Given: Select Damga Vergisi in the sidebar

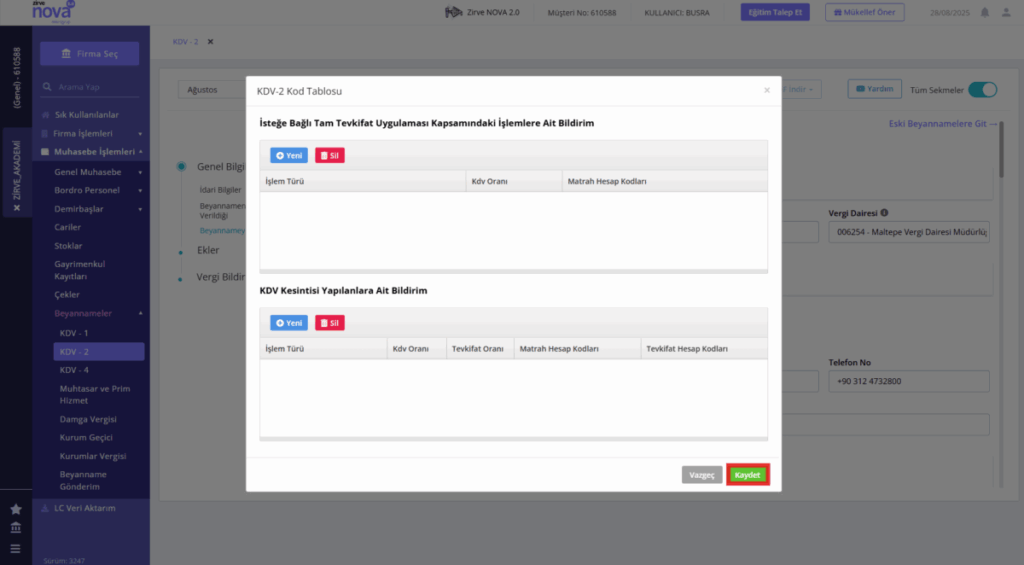Looking at the screenshot, I should 88,419.
